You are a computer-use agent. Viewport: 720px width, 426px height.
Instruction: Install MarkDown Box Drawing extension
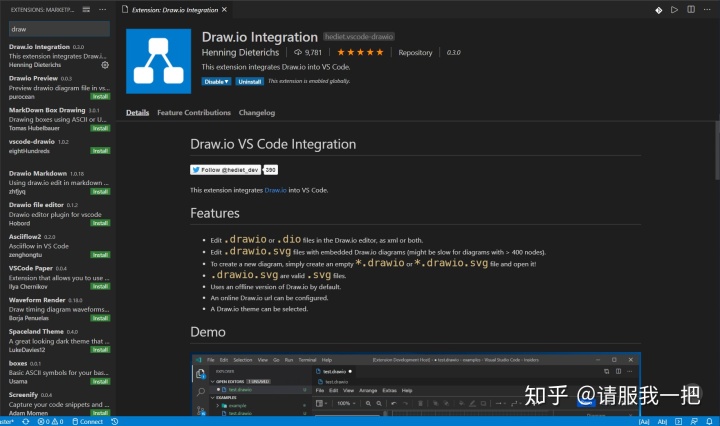pos(100,128)
